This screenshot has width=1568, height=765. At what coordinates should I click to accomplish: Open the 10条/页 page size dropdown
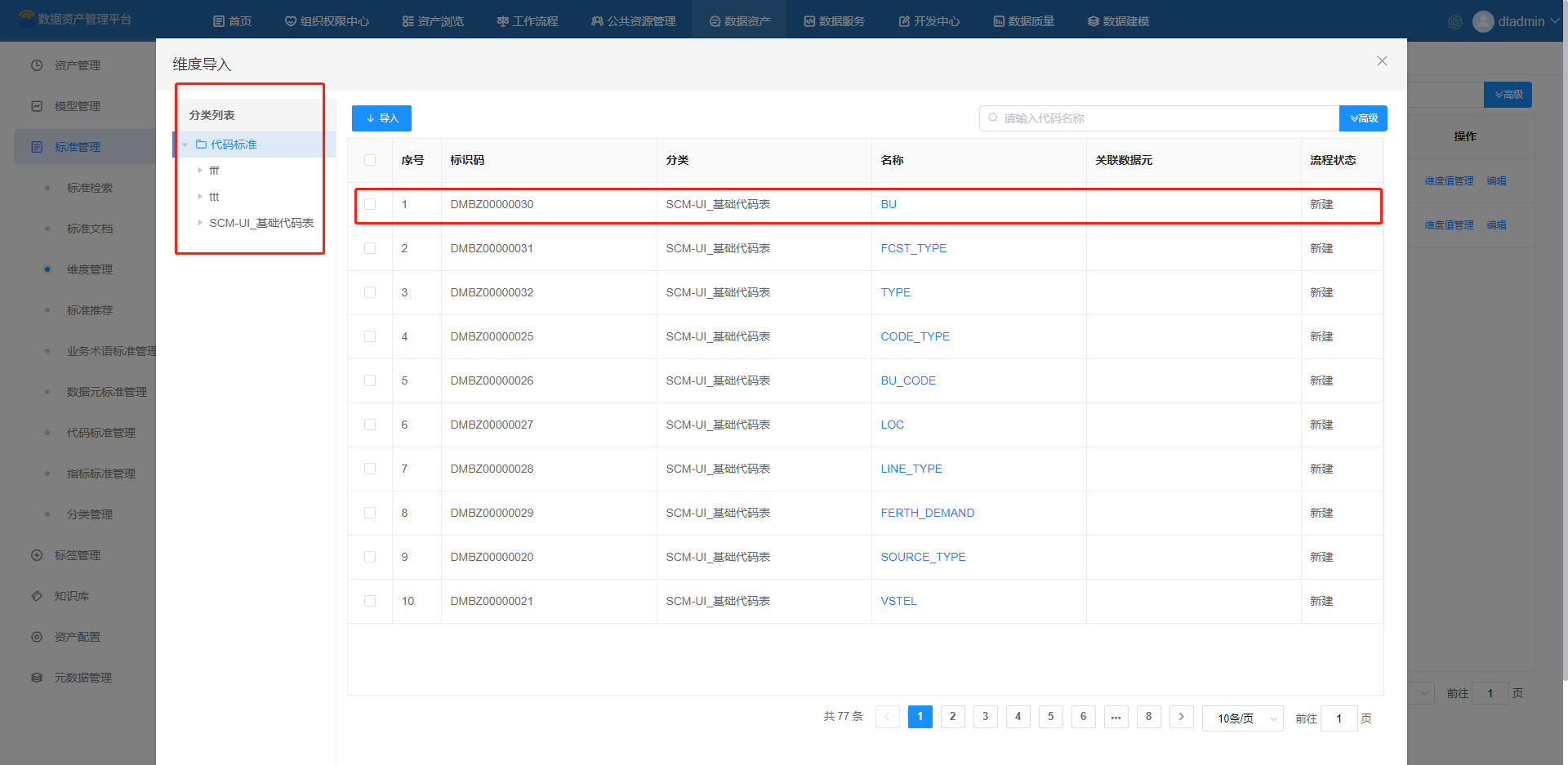click(1242, 718)
